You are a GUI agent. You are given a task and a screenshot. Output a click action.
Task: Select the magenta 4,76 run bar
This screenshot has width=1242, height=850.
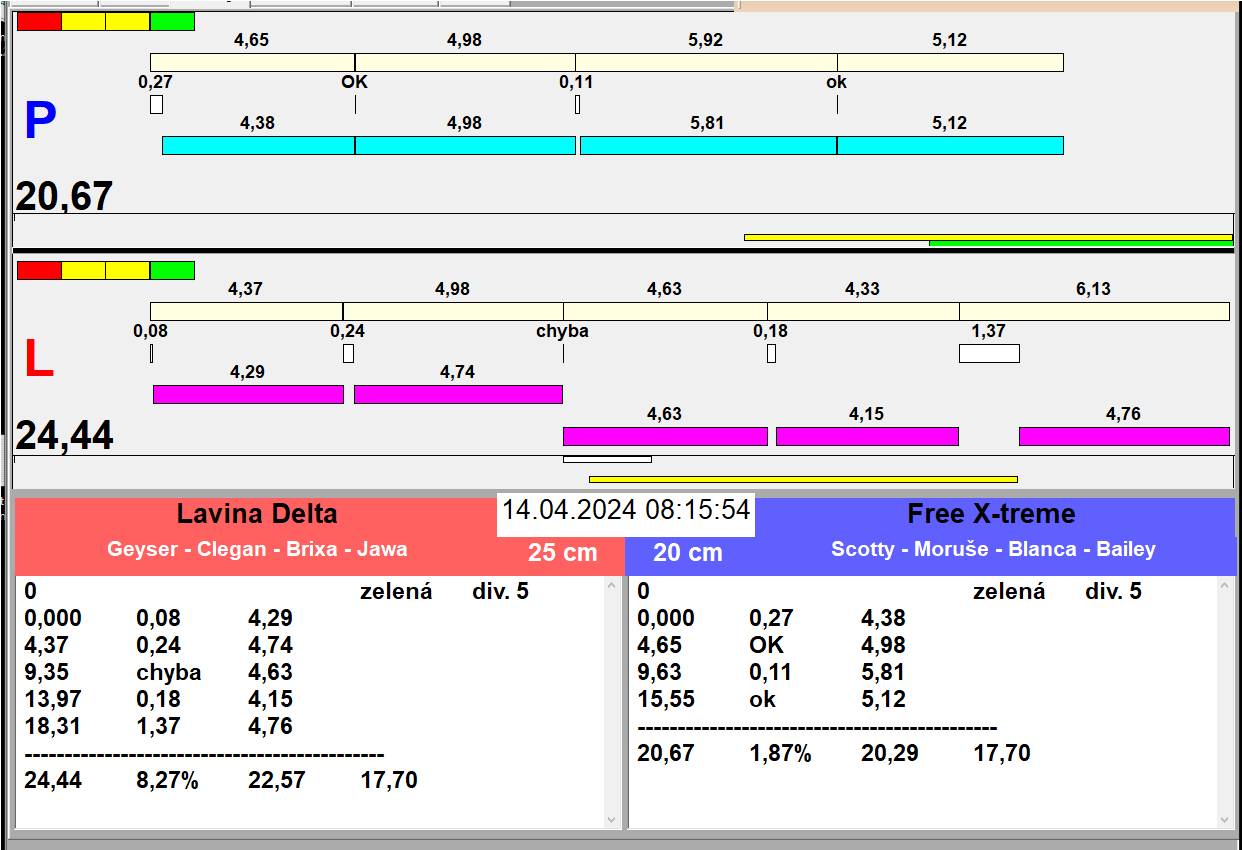pos(1123,436)
